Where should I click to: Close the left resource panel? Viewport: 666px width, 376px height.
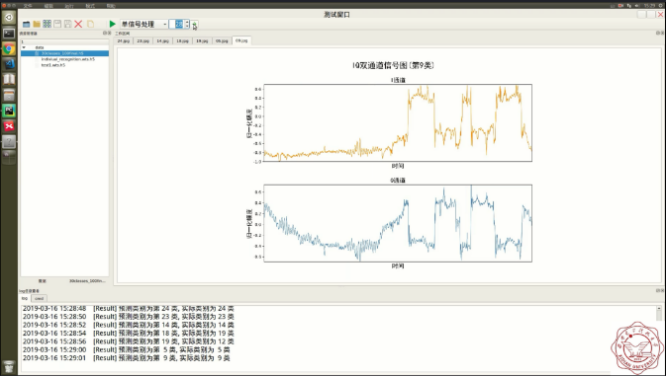tap(109, 33)
